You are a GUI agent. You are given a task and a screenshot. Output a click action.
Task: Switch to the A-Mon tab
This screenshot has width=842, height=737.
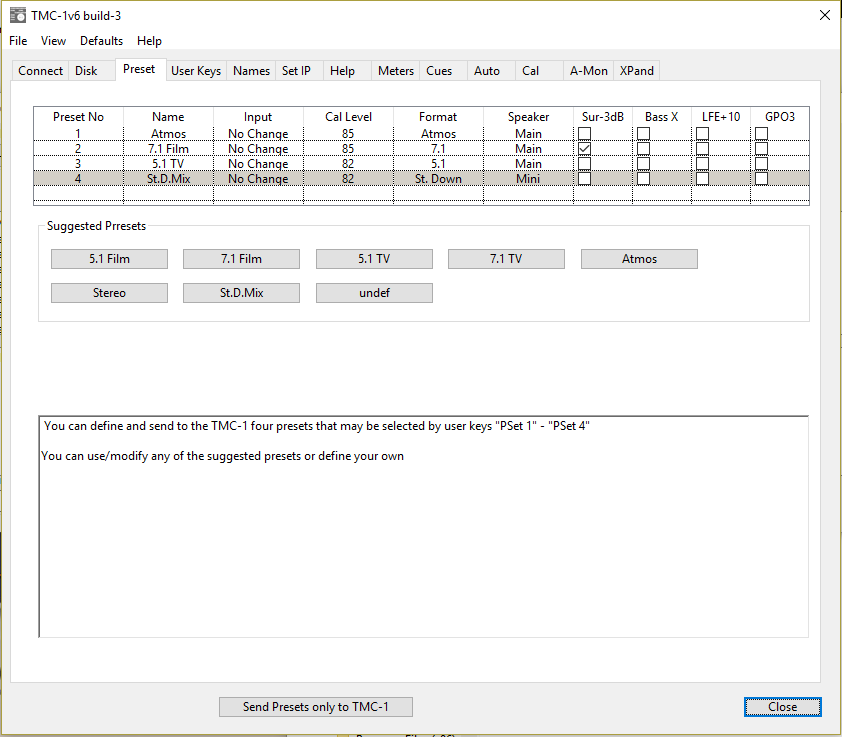click(x=589, y=71)
